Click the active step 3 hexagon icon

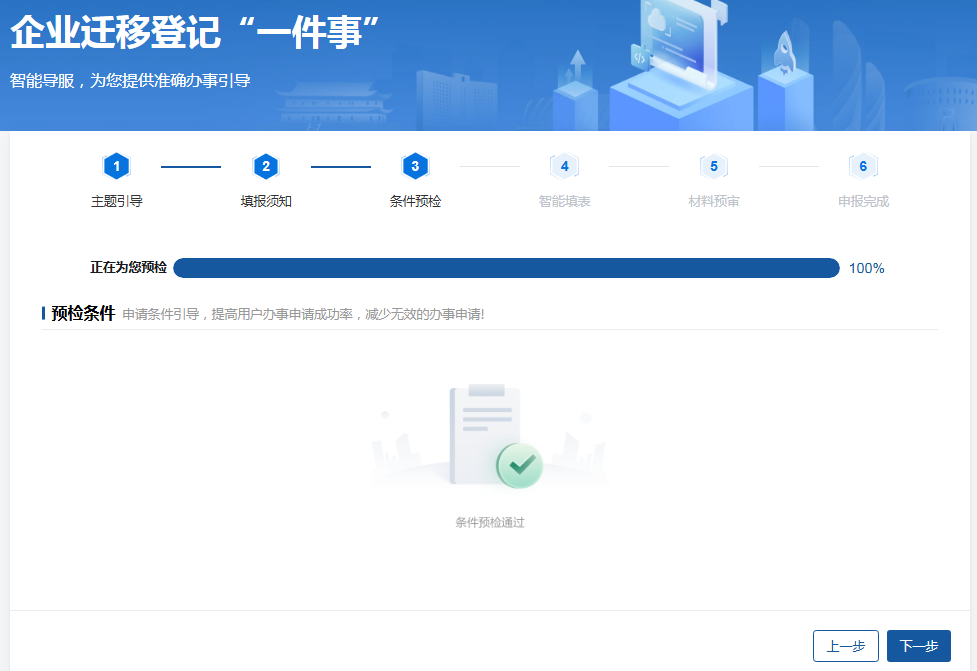point(415,166)
